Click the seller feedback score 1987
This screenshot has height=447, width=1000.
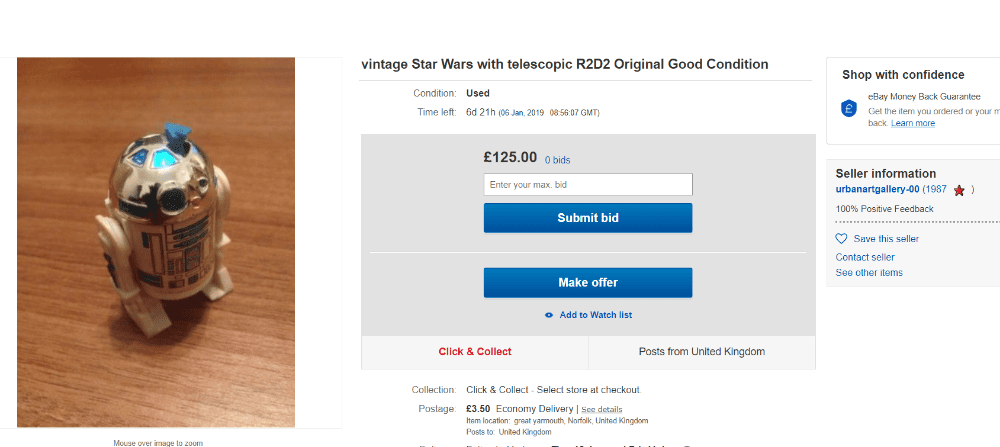pyautogui.click(x=935, y=189)
